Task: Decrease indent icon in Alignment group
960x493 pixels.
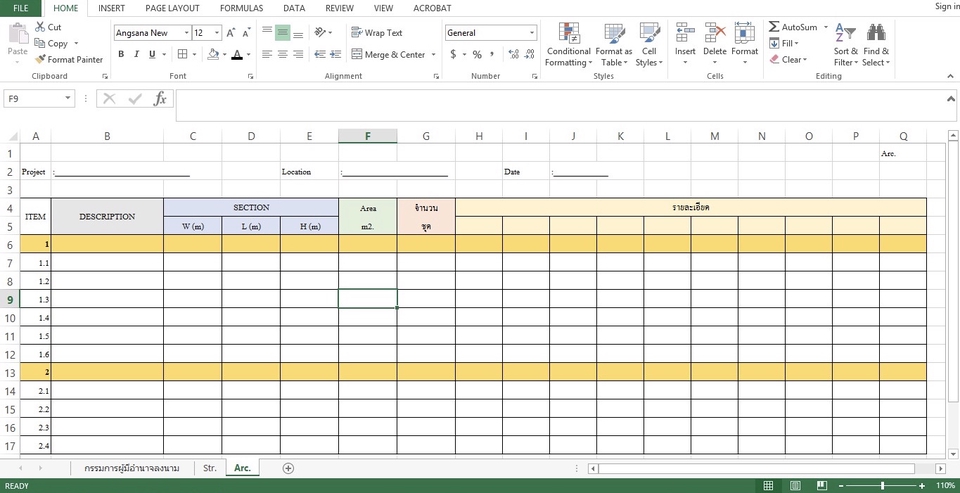Action: [320, 54]
